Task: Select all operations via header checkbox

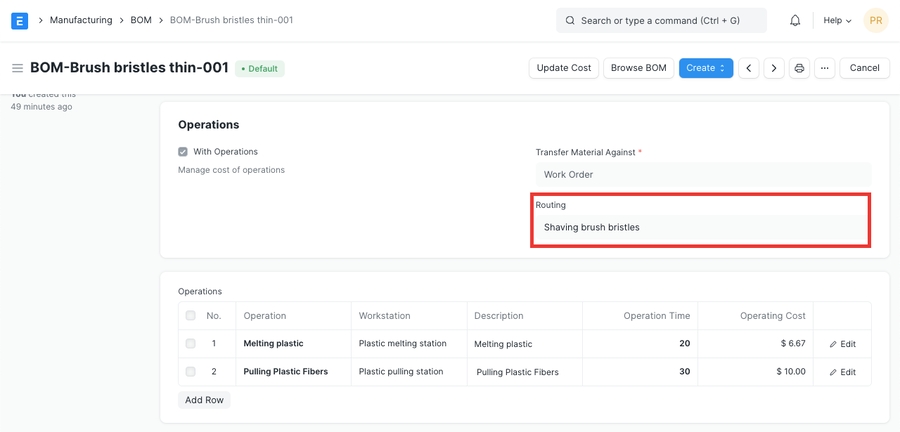Action: [190, 316]
